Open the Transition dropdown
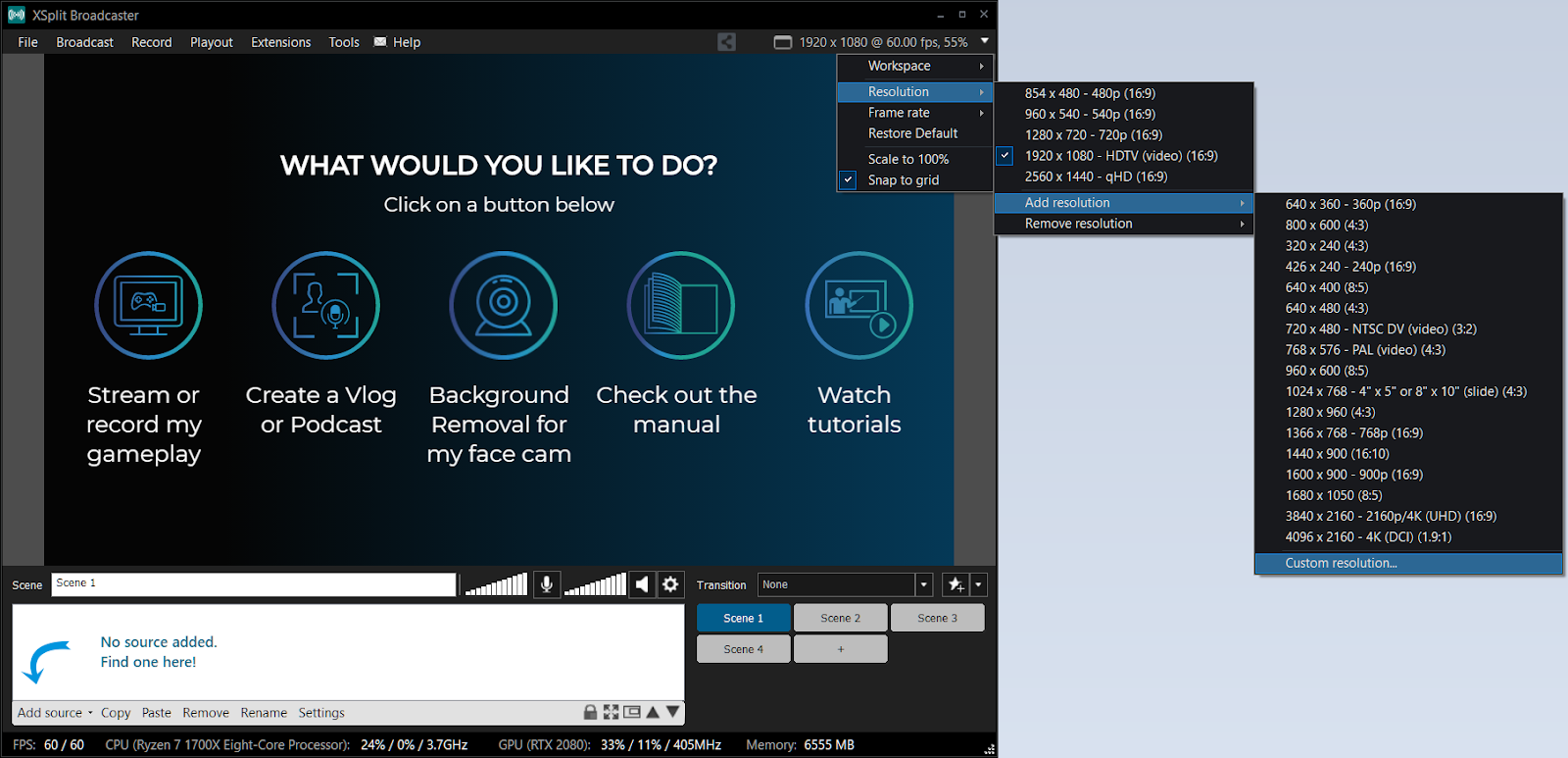This screenshot has height=758, width=1568. [x=923, y=584]
